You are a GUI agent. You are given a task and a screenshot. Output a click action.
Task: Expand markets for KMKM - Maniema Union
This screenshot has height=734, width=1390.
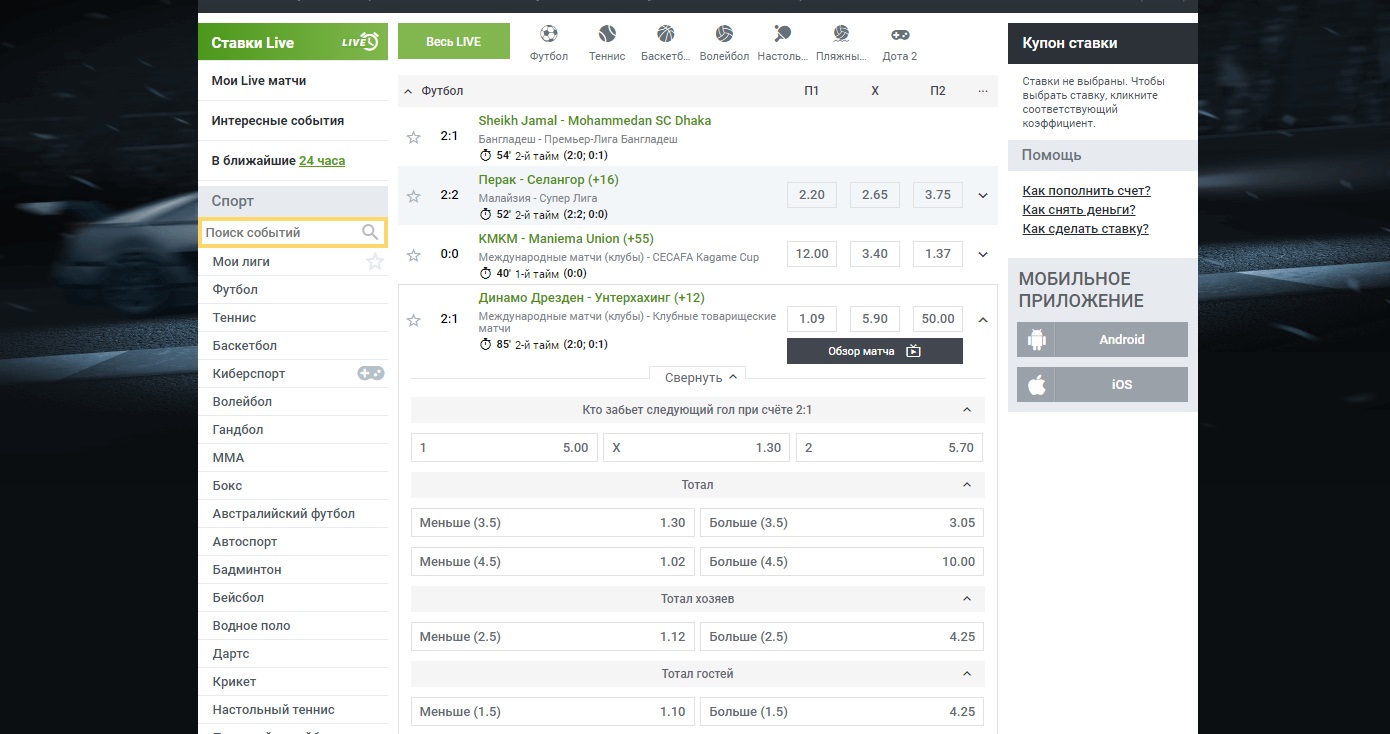[x=983, y=255]
